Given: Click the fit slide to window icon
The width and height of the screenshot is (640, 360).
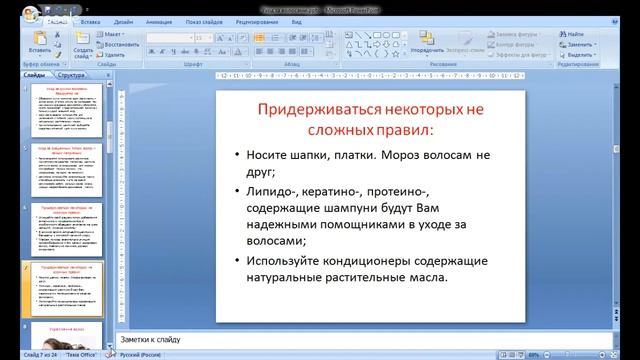Looking at the screenshot, I should click(x=613, y=355).
